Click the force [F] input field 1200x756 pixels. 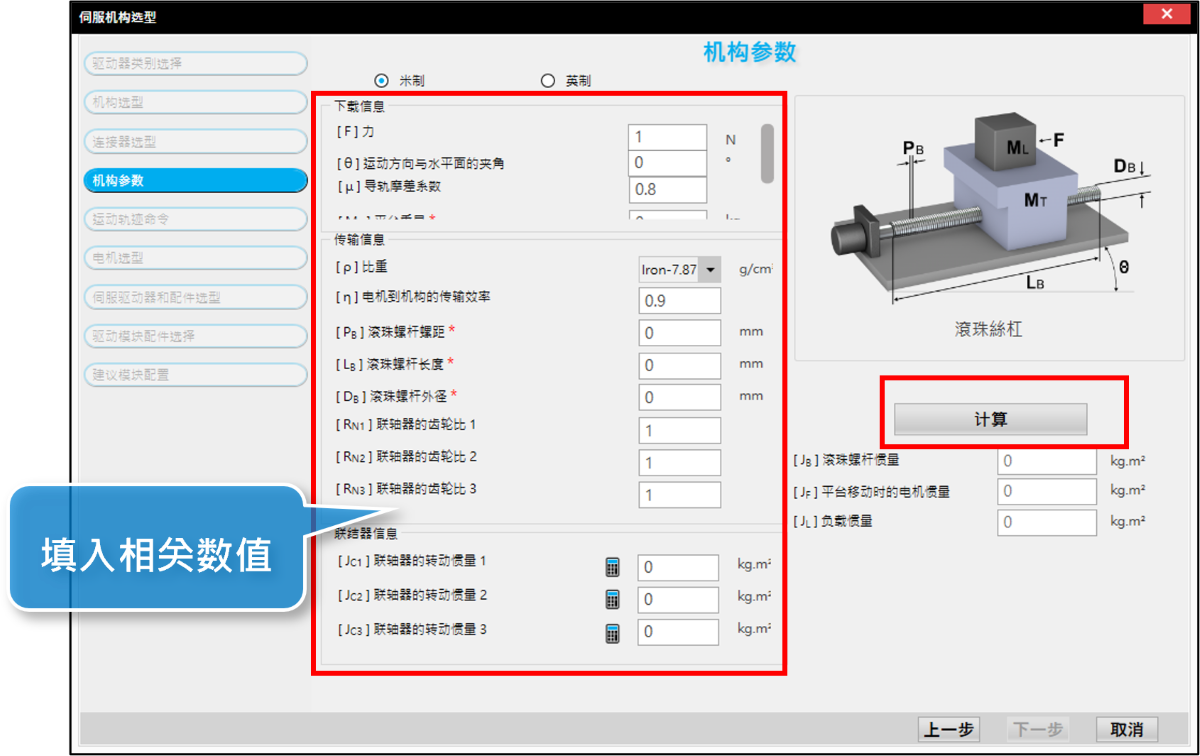click(x=667, y=138)
